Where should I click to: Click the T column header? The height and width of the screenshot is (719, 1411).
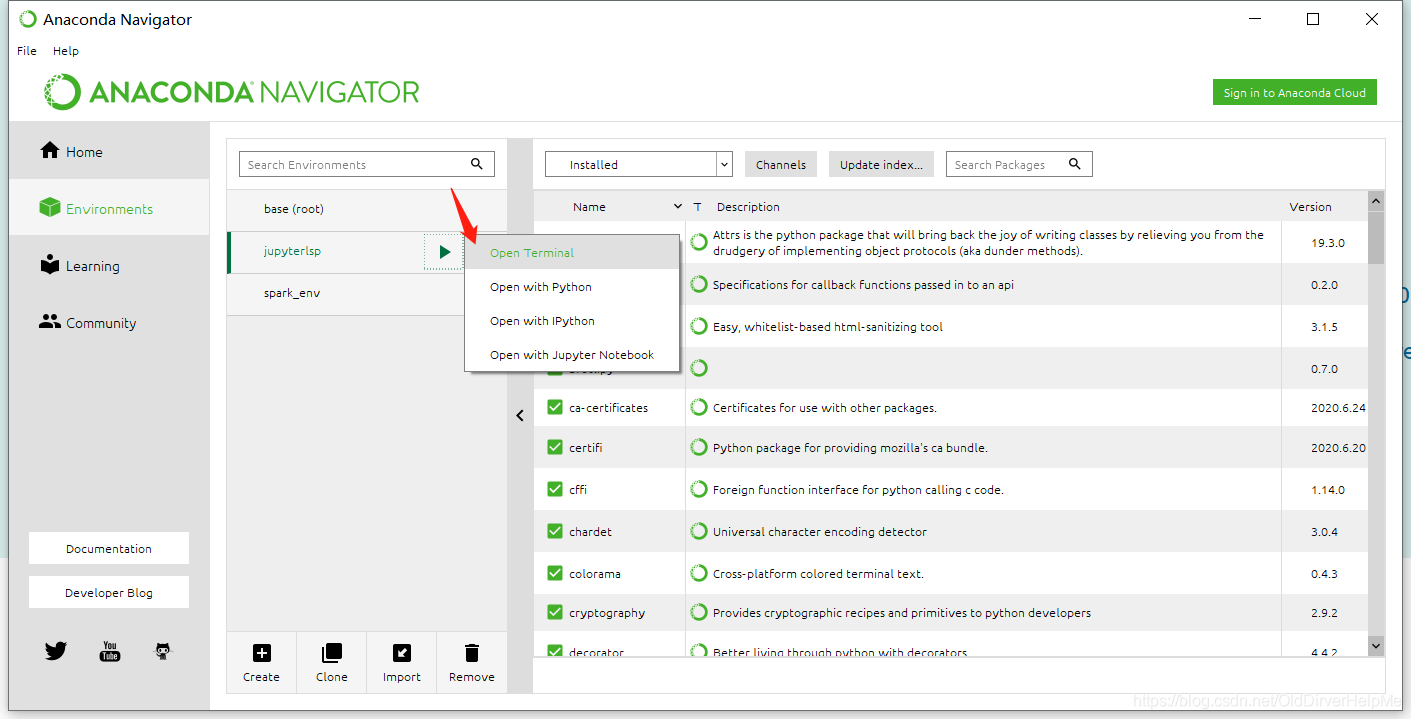pos(697,206)
